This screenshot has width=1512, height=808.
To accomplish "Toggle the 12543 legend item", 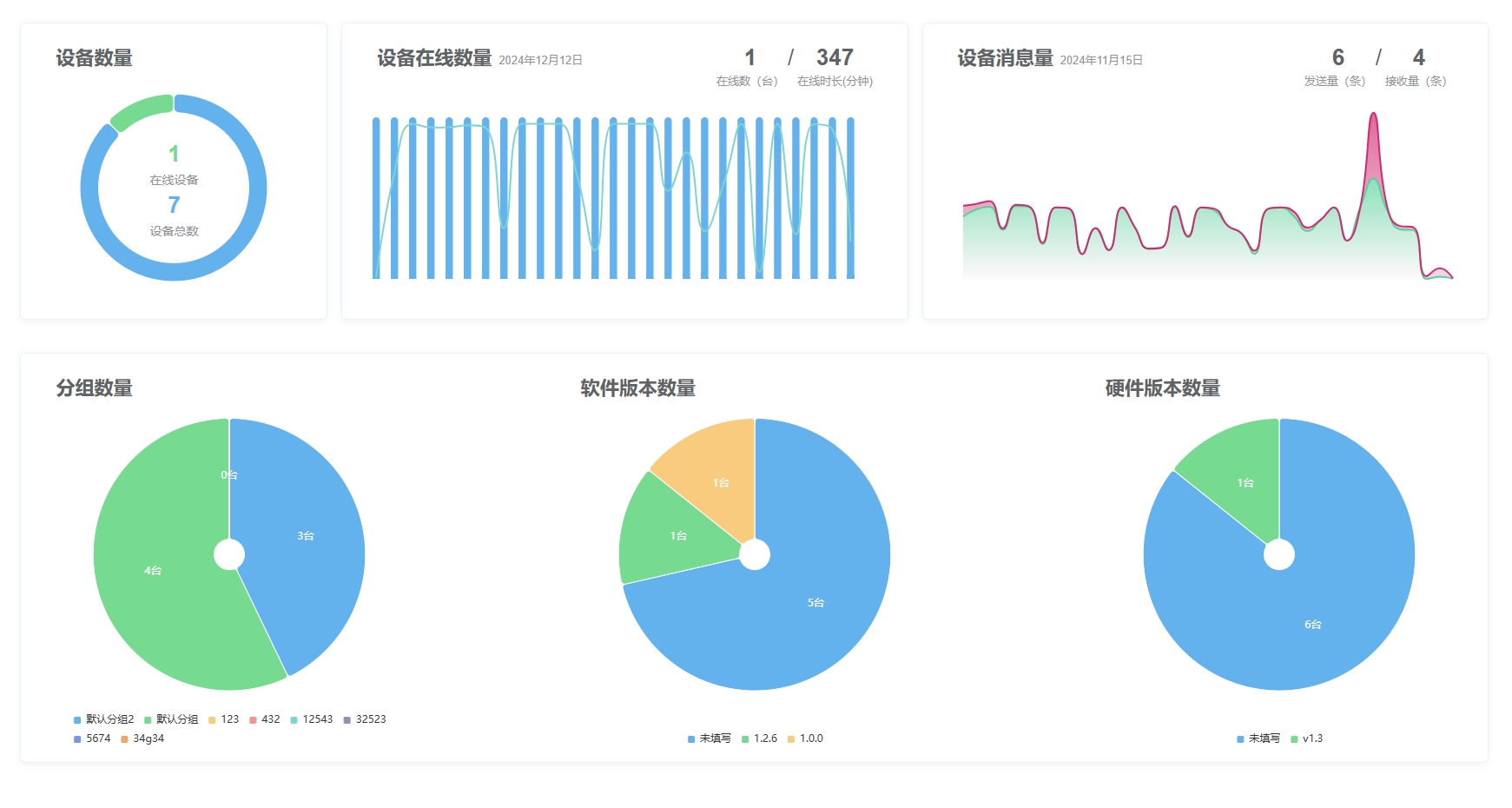I will (311, 719).
